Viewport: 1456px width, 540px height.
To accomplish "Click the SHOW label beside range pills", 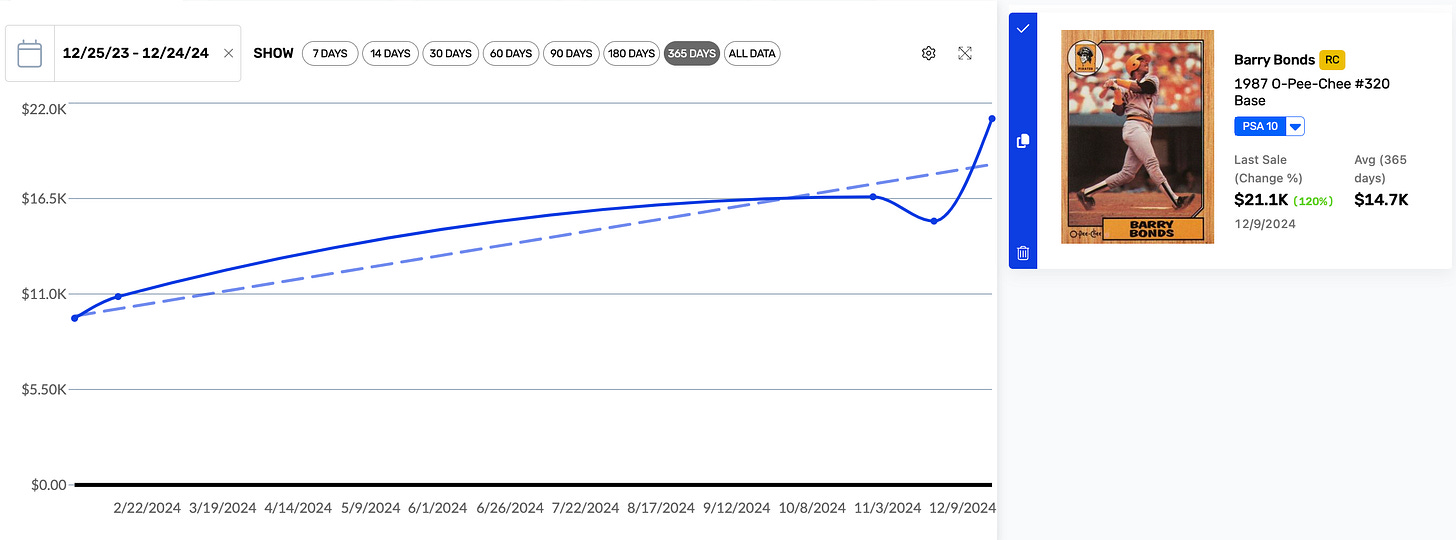I will [273, 53].
